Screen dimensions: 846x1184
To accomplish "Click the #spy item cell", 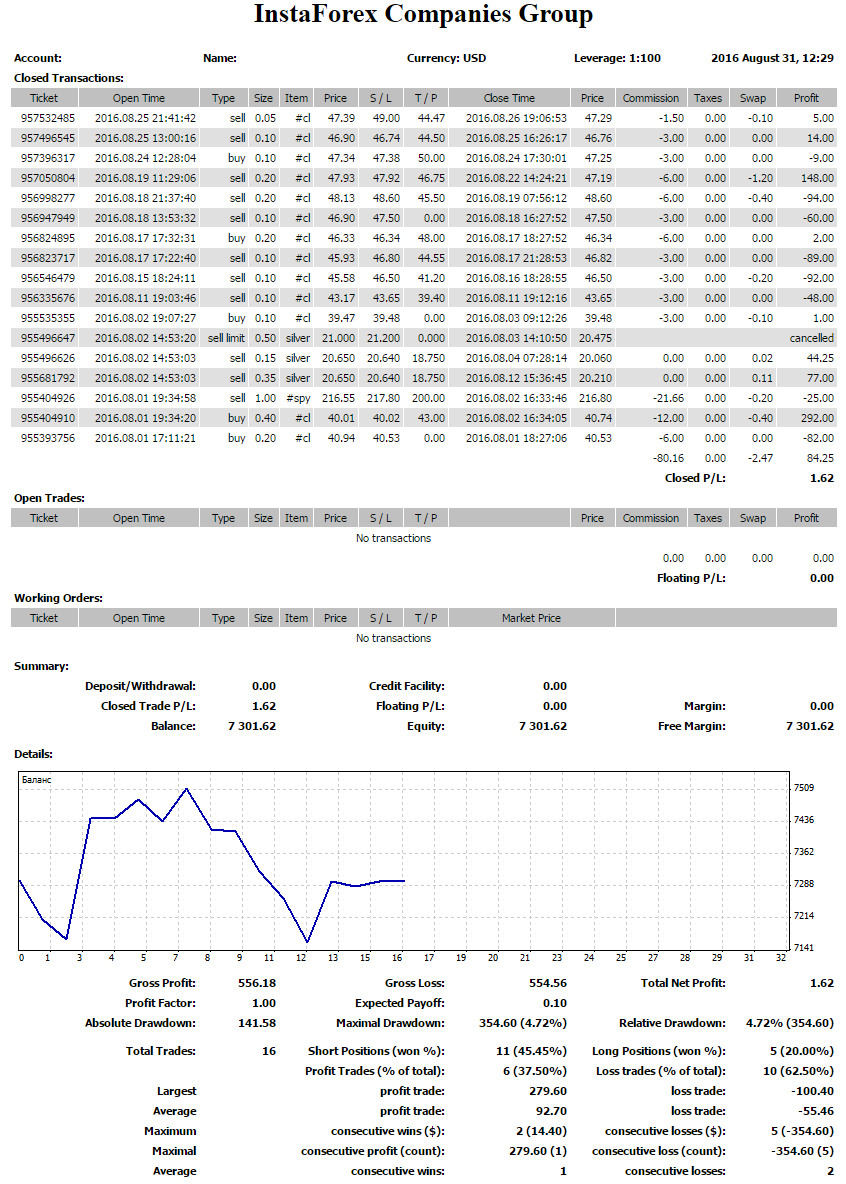I will tap(298, 399).
